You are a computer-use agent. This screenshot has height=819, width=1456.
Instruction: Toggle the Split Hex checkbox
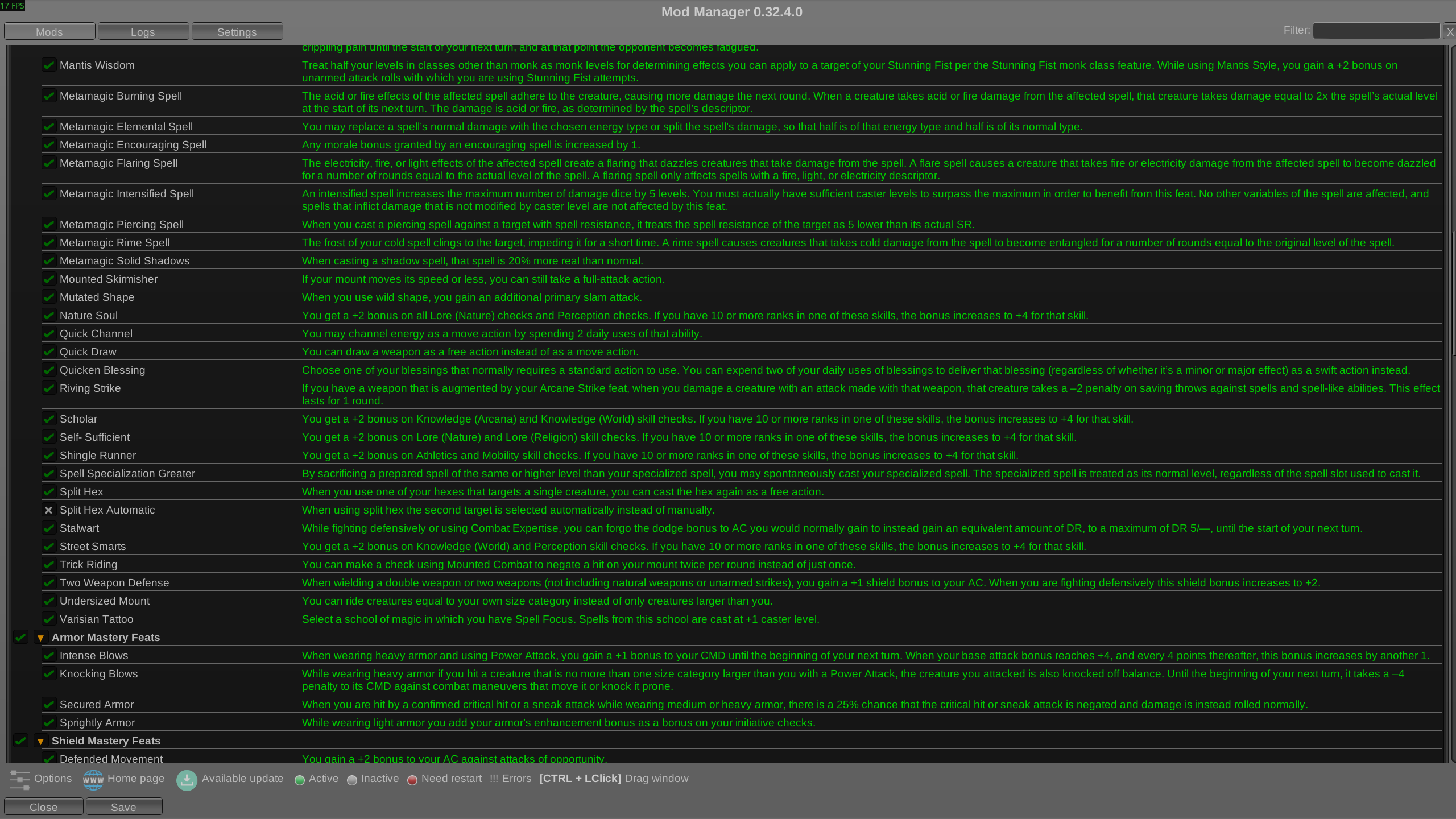tap(49, 492)
